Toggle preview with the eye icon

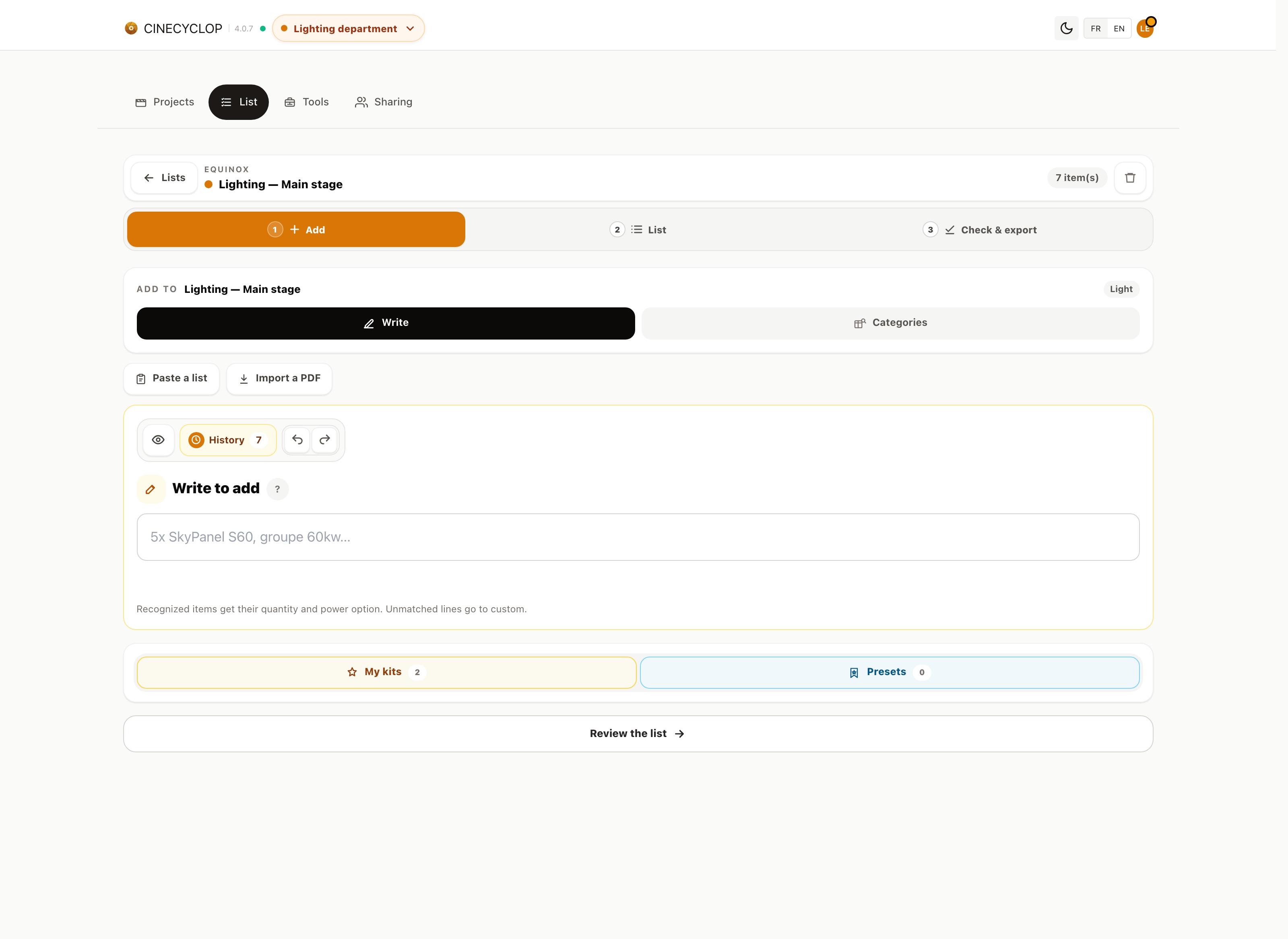(x=159, y=440)
